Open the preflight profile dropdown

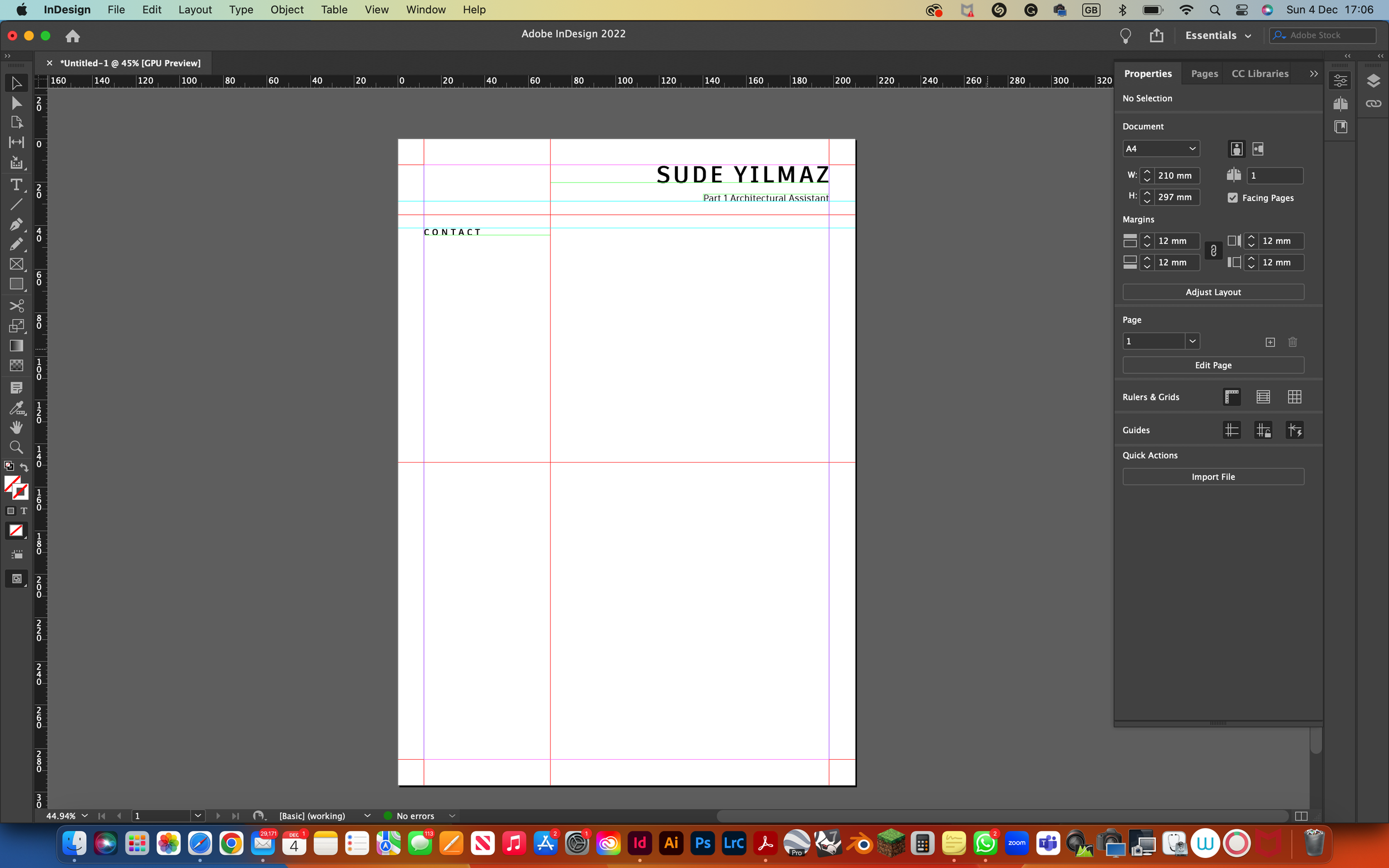(367, 816)
